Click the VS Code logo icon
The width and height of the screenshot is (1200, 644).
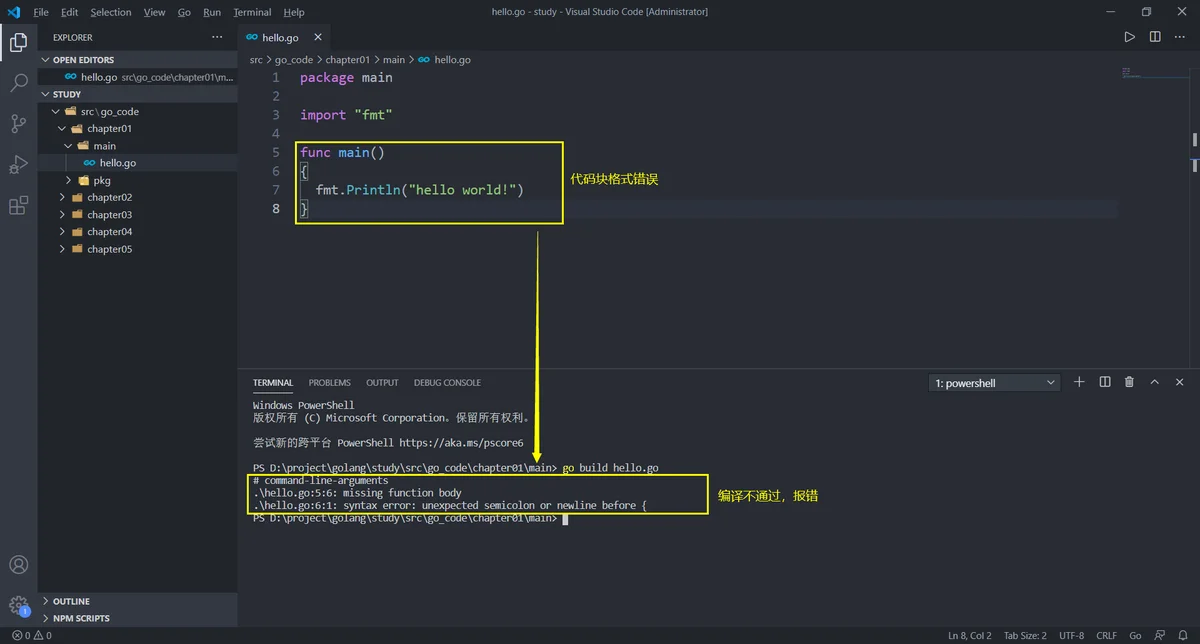[14, 12]
